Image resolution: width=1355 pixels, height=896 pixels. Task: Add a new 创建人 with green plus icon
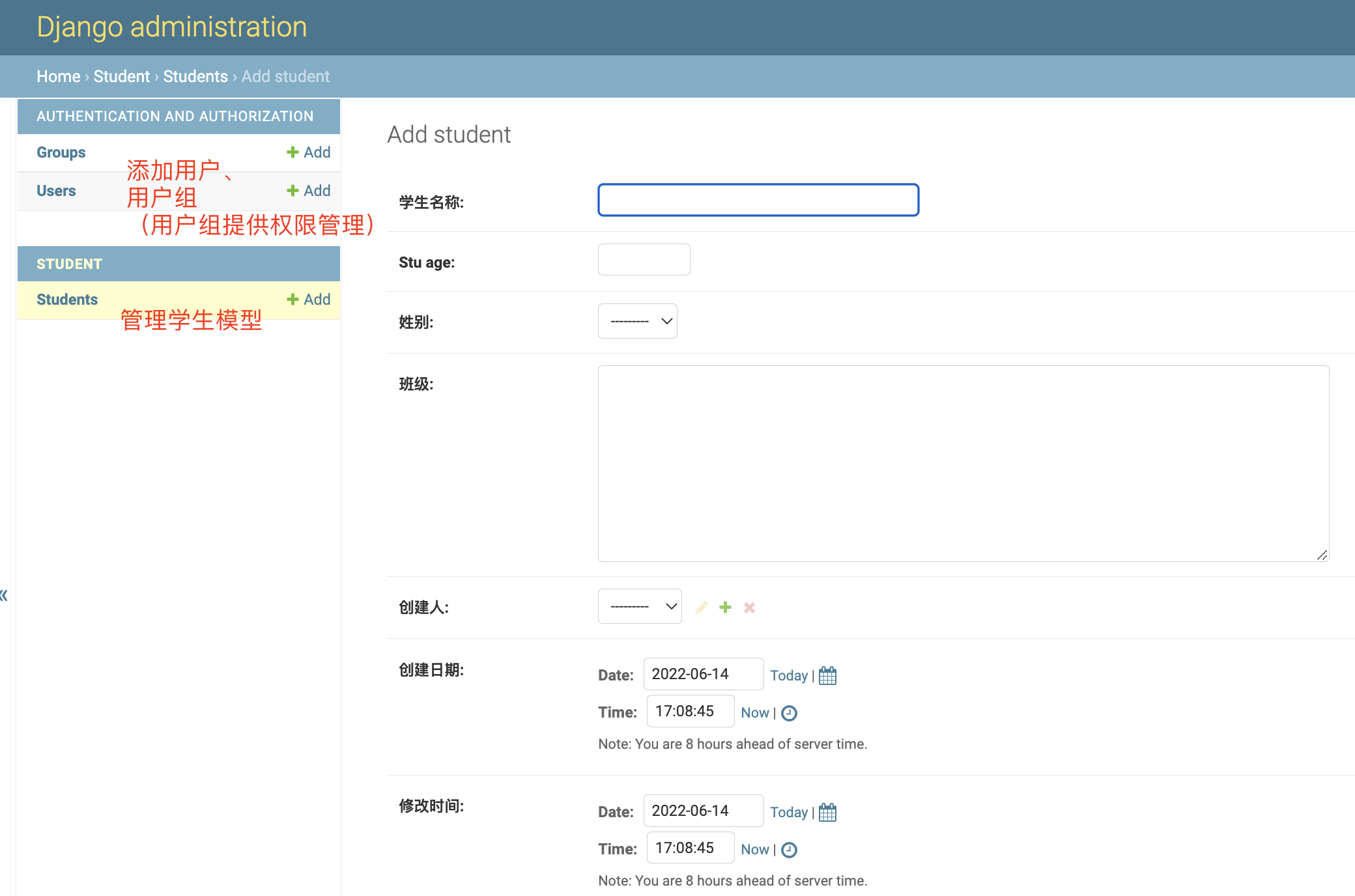click(725, 606)
